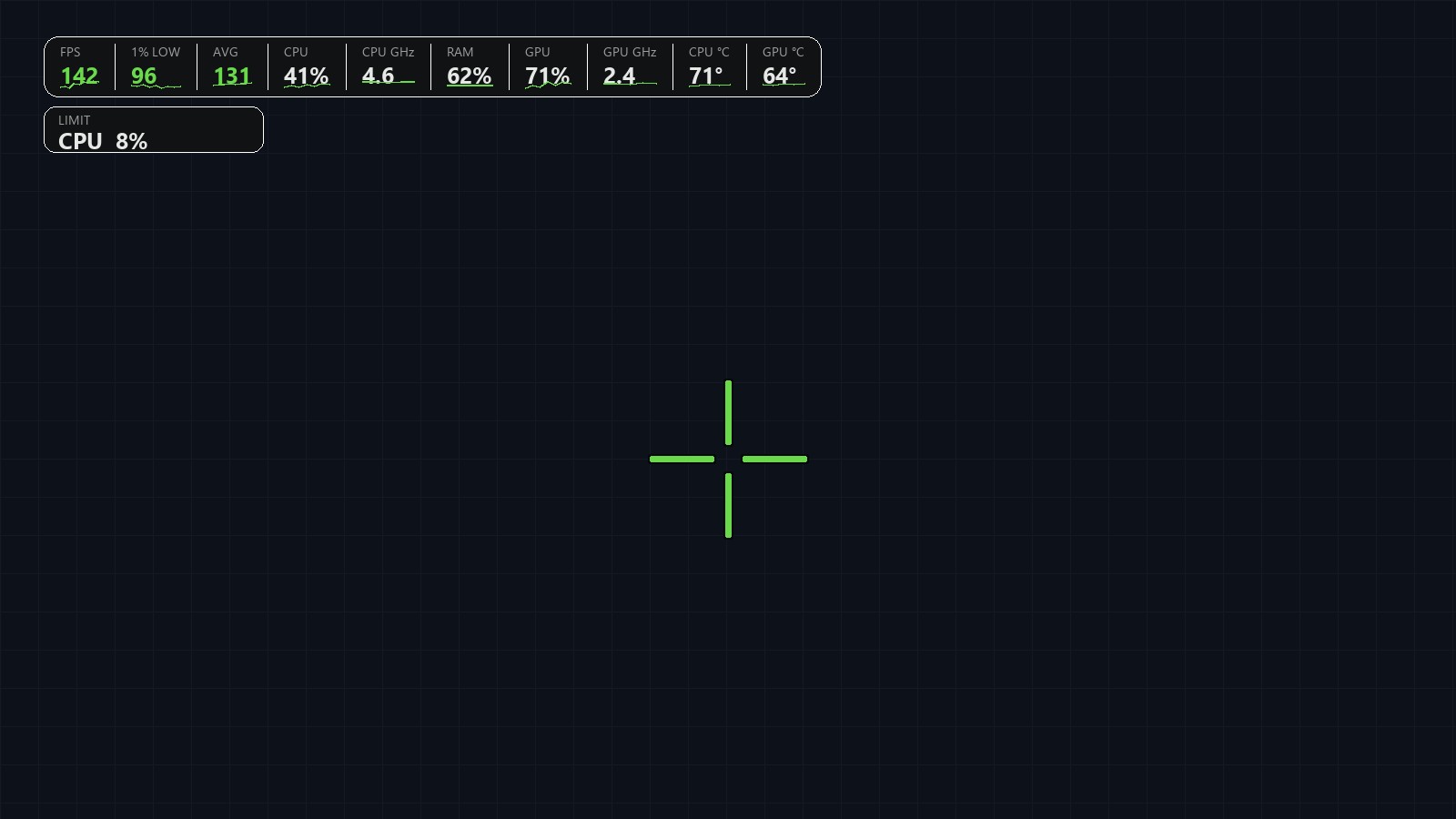The image size is (1456, 819).
Task: Click the AVG value 131
Action: tap(232, 76)
